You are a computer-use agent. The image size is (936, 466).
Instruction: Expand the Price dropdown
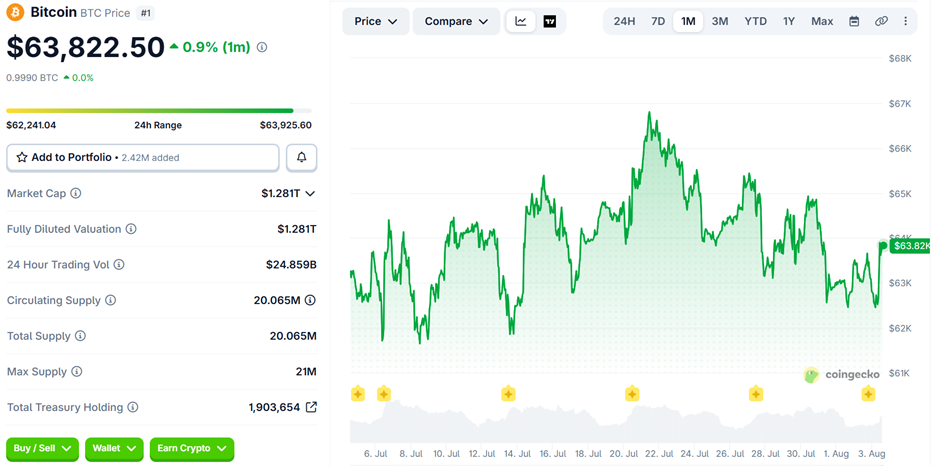(x=376, y=21)
